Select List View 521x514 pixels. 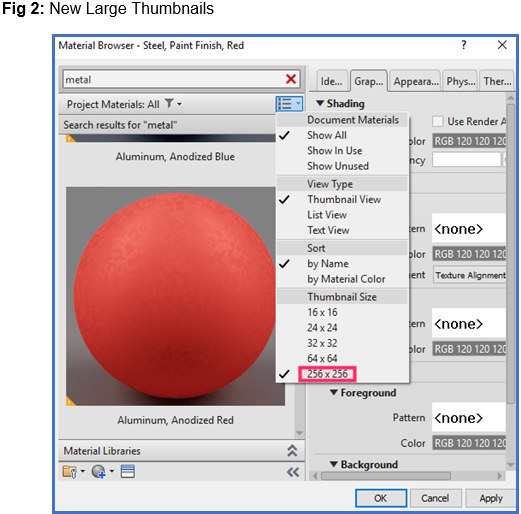[342, 215]
